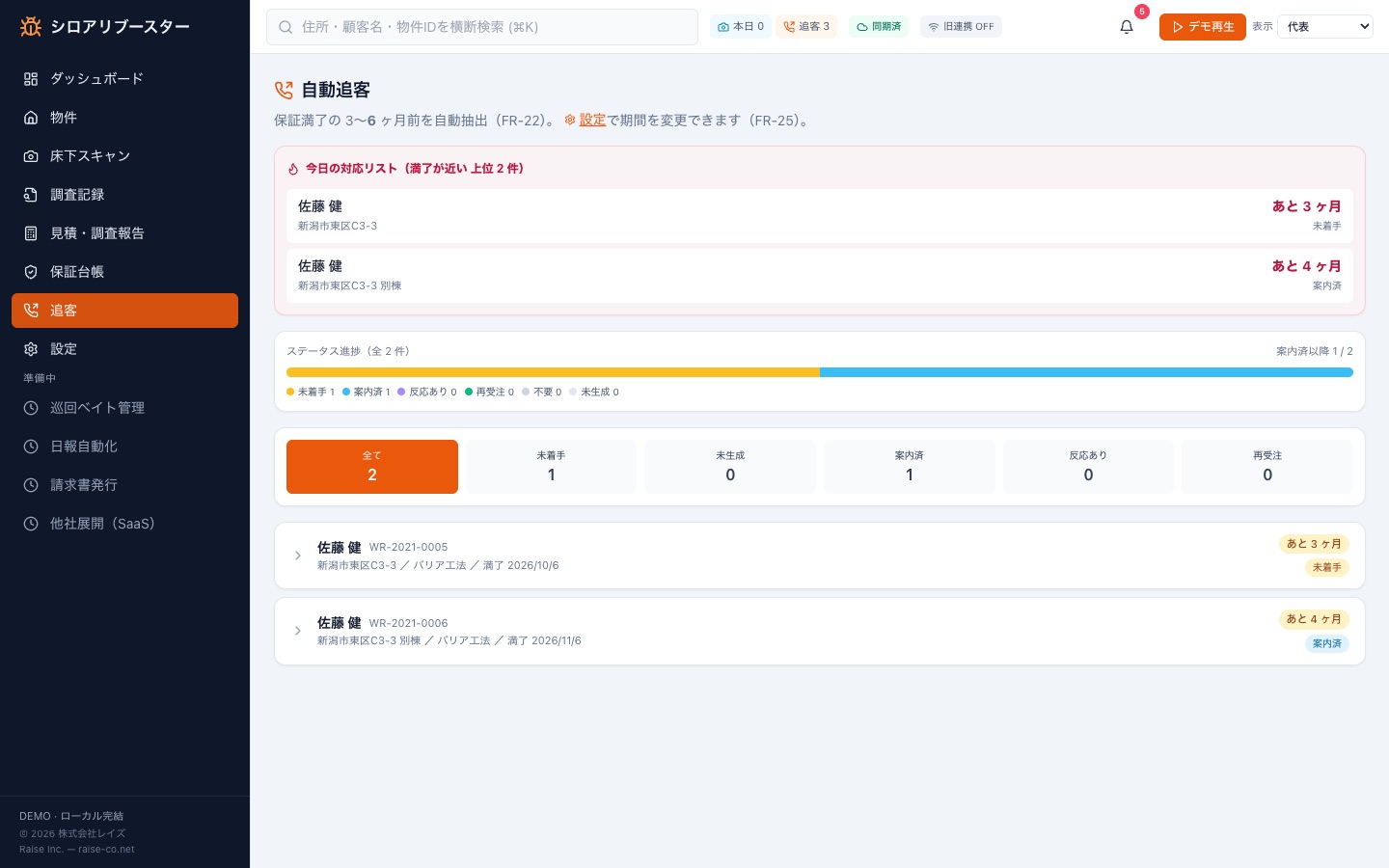
Task: Click the flame icon by 今日の対応リスト
Action: click(x=293, y=169)
